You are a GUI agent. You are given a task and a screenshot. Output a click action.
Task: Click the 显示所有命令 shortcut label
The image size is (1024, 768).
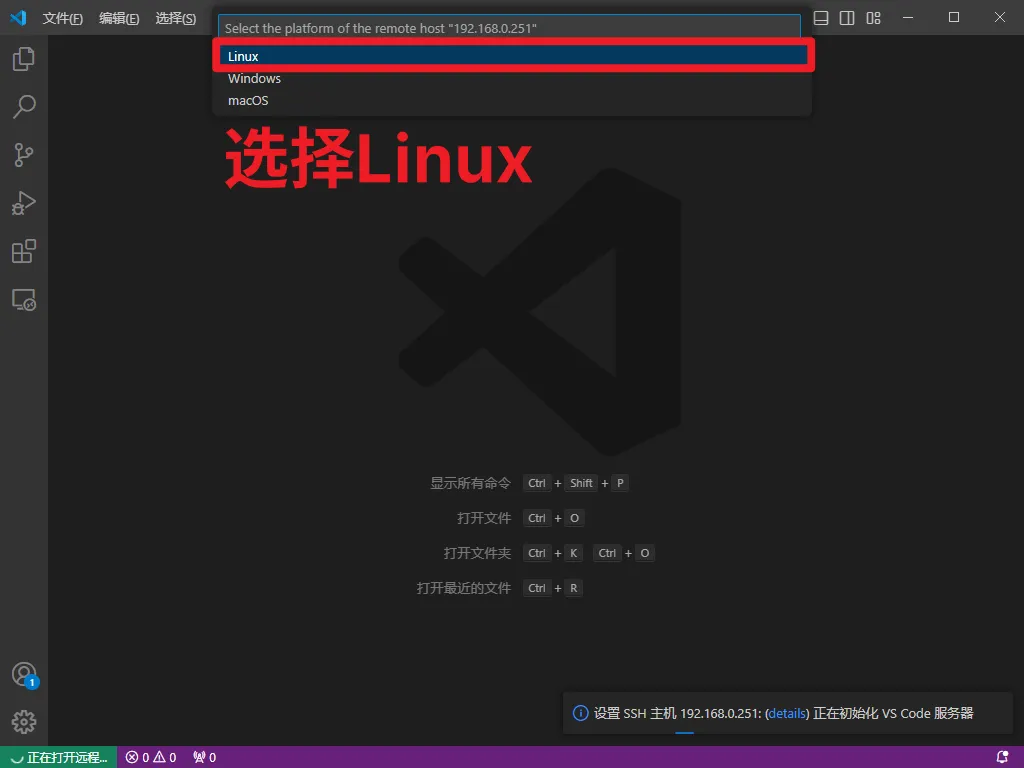[470, 483]
